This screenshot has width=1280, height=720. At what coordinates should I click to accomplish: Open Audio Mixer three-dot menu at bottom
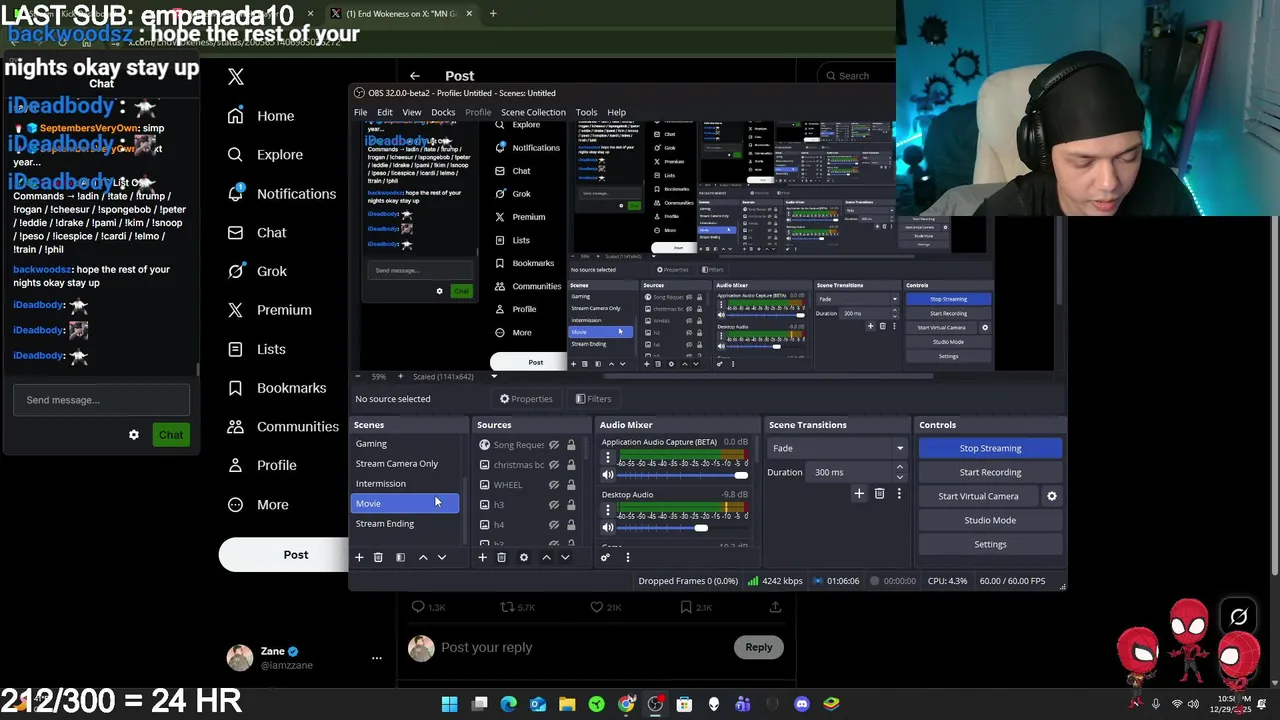pyautogui.click(x=628, y=557)
